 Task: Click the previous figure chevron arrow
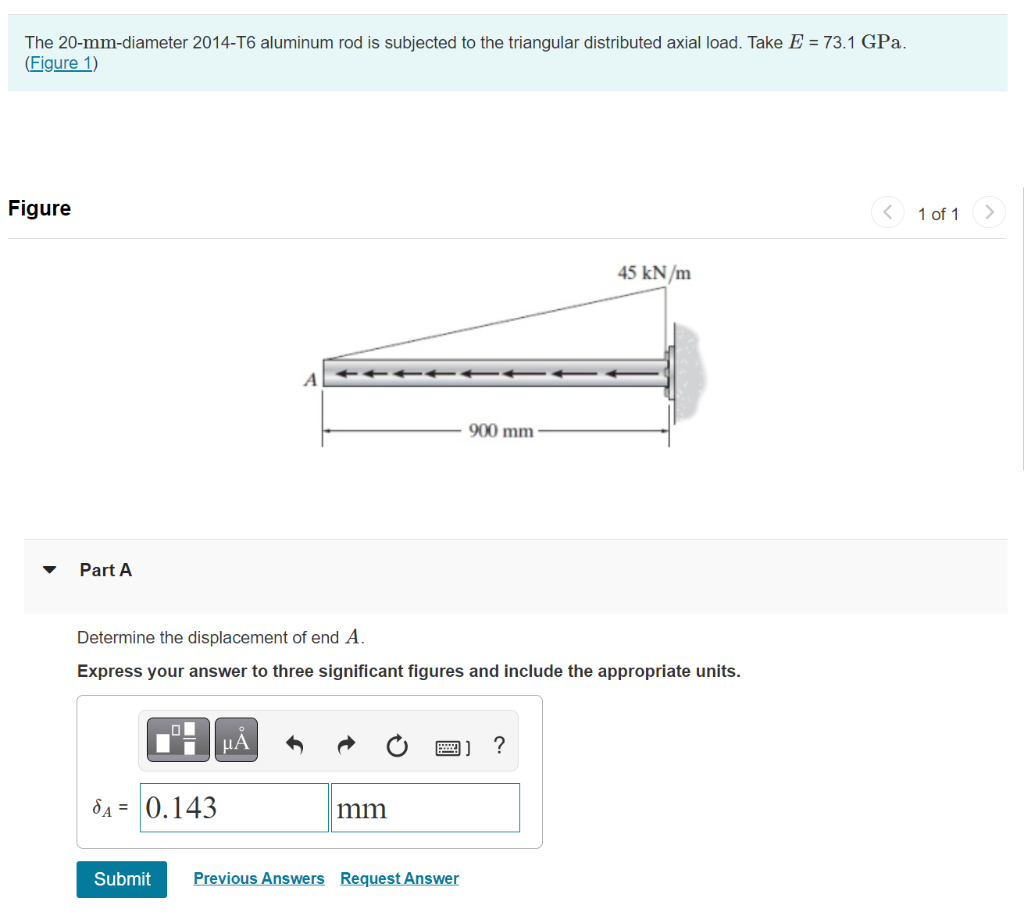[888, 212]
